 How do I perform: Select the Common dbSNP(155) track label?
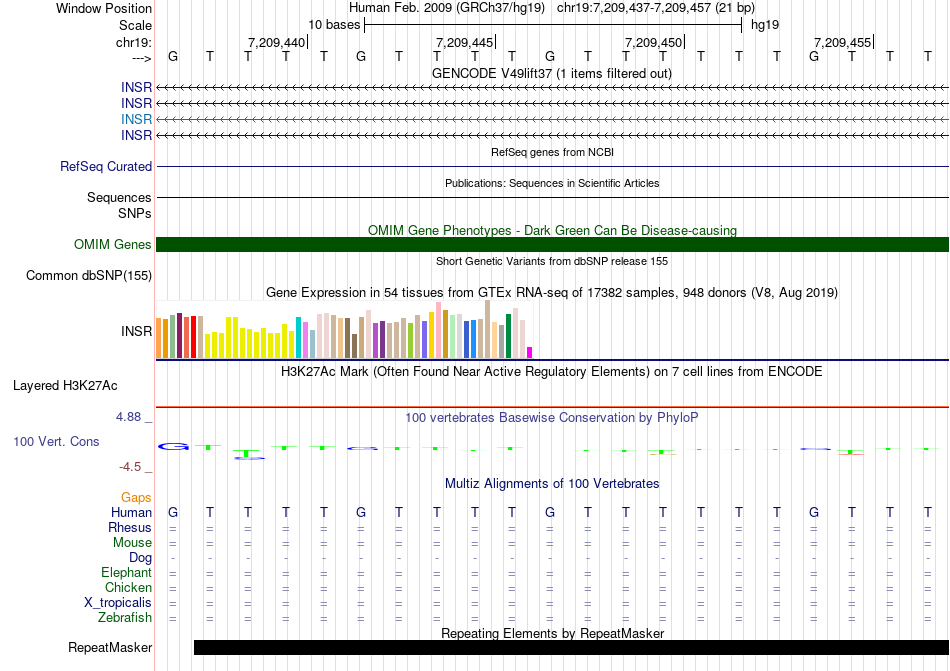coord(89,276)
